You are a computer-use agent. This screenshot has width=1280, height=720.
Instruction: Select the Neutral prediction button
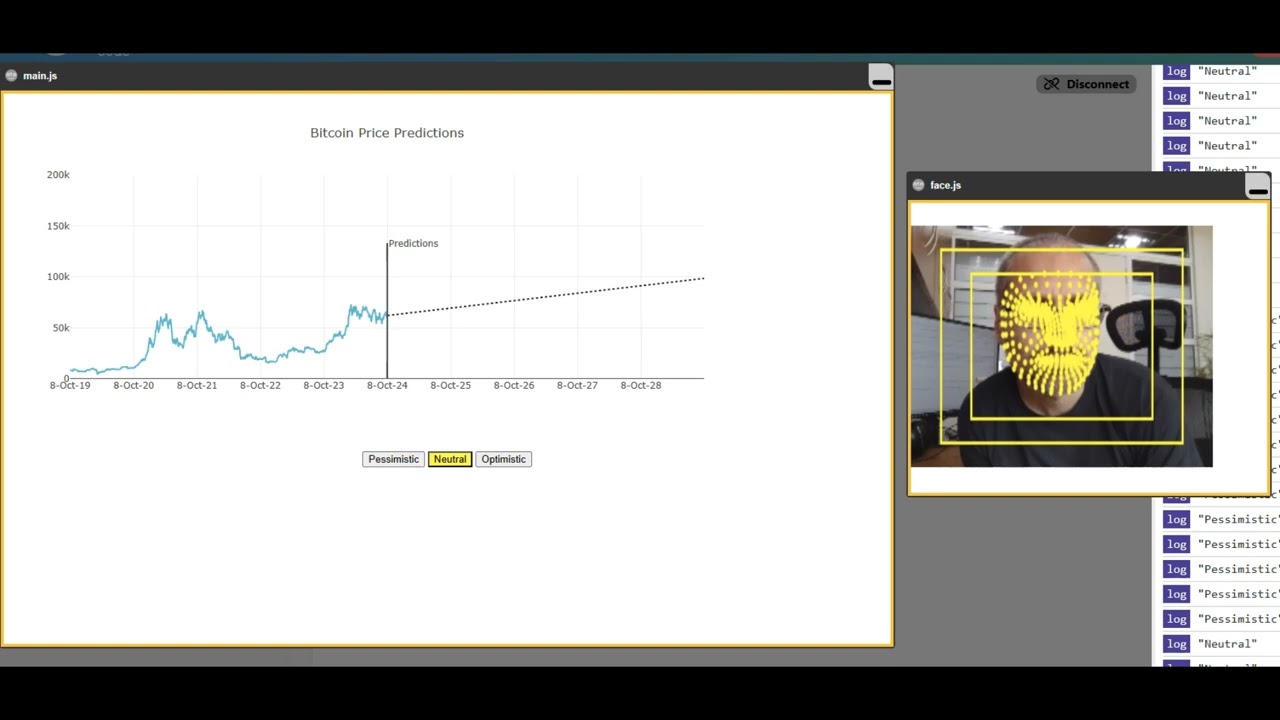[450, 459]
